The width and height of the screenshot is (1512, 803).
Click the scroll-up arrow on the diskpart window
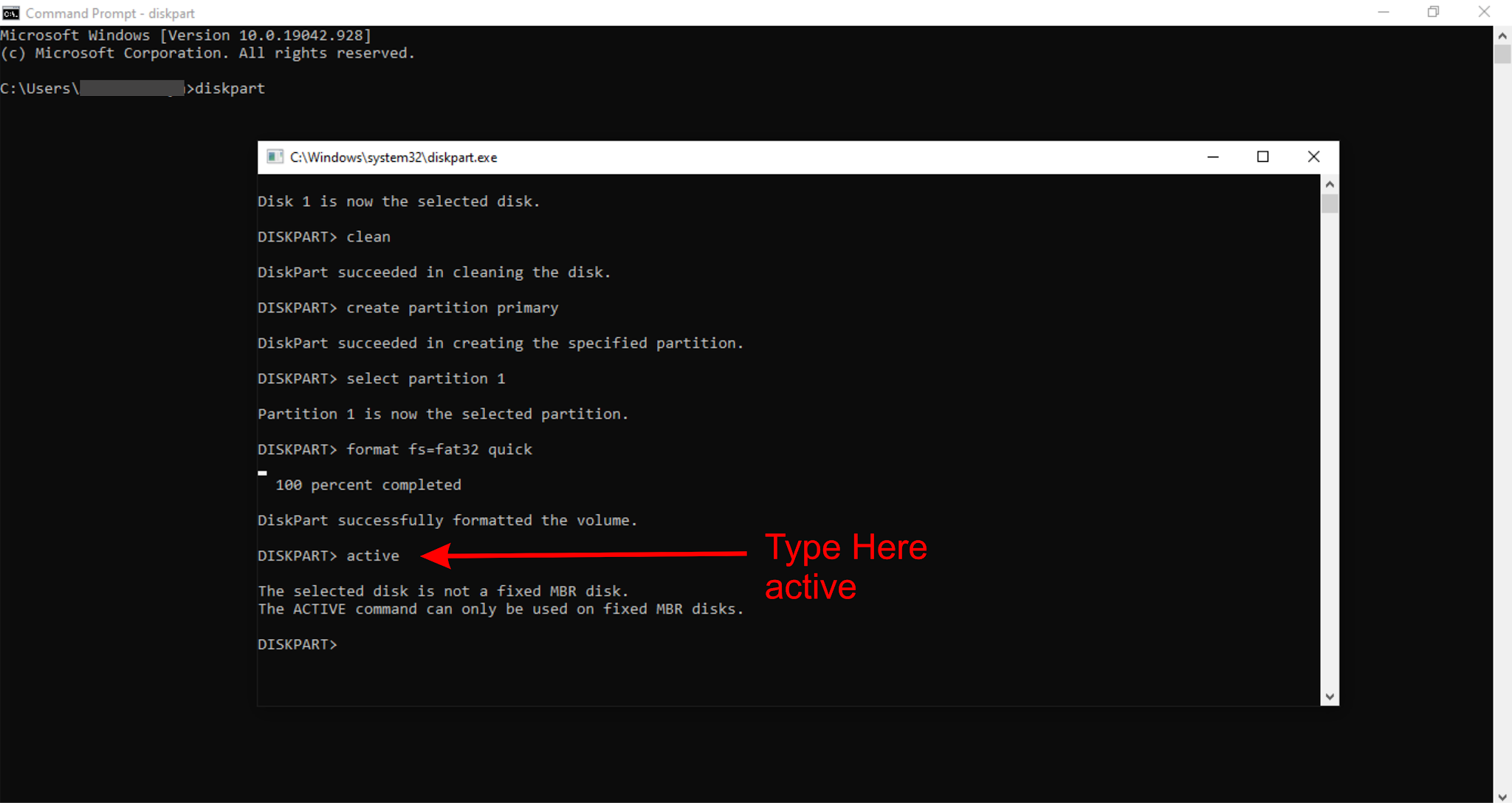pyautogui.click(x=1330, y=183)
